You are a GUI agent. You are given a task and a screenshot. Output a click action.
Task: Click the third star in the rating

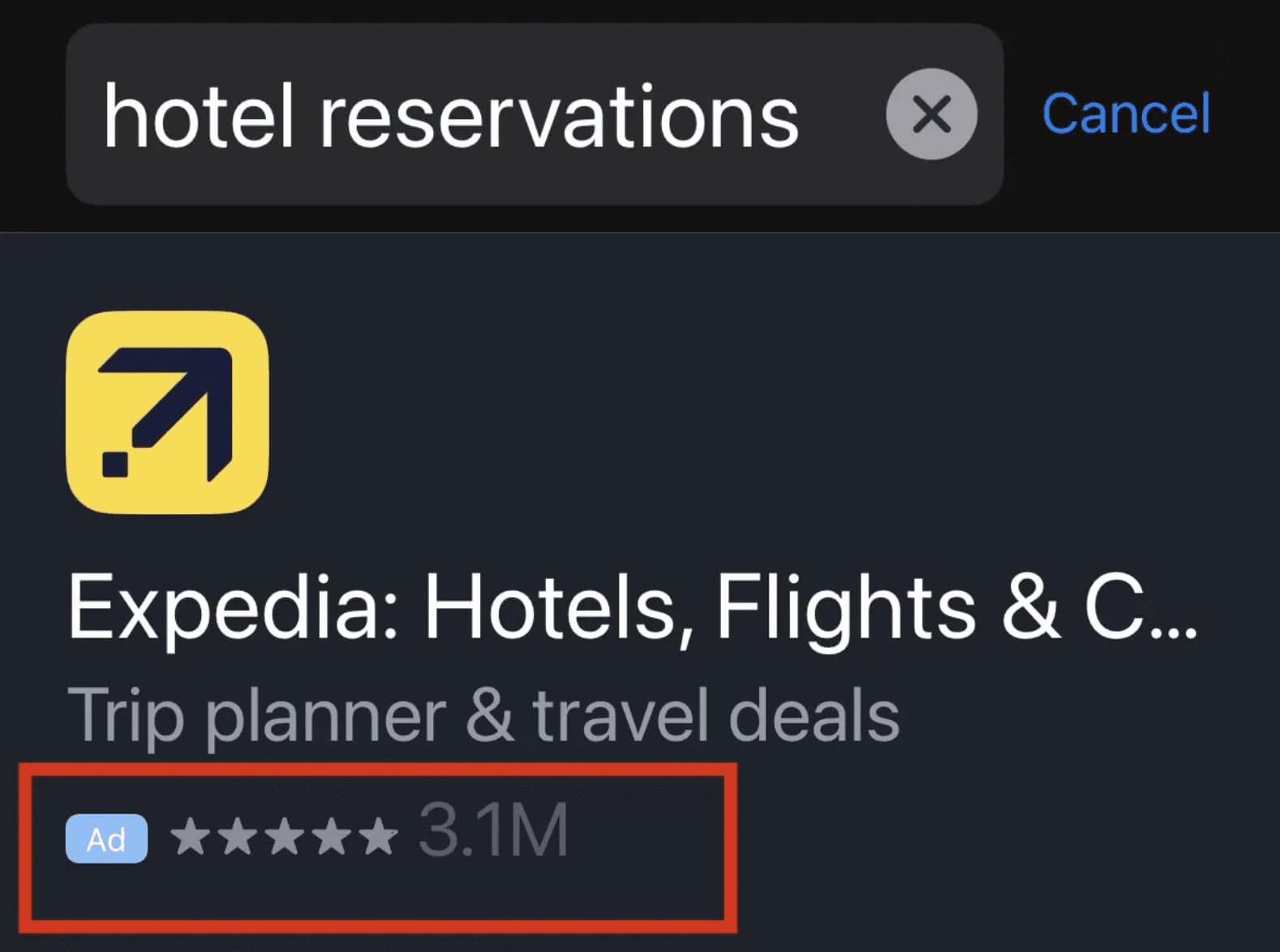(285, 836)
